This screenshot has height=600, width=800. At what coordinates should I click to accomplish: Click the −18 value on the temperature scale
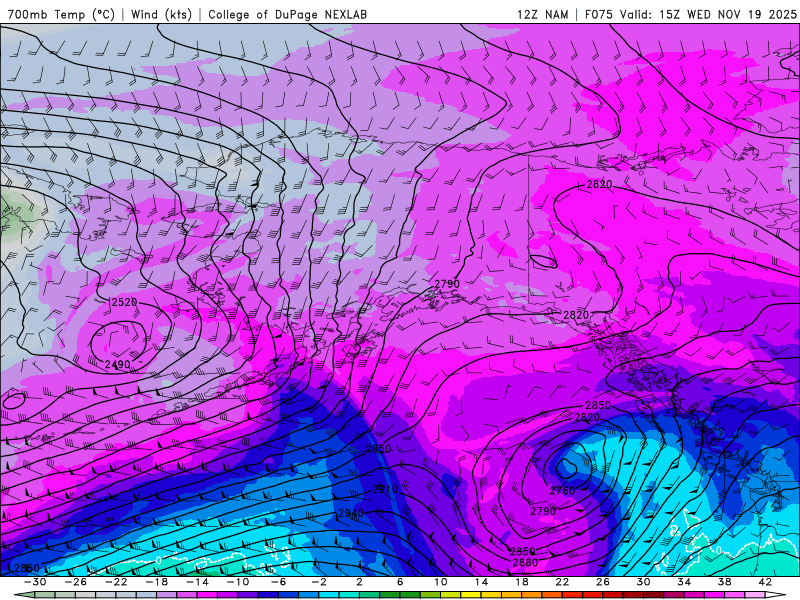157,582
